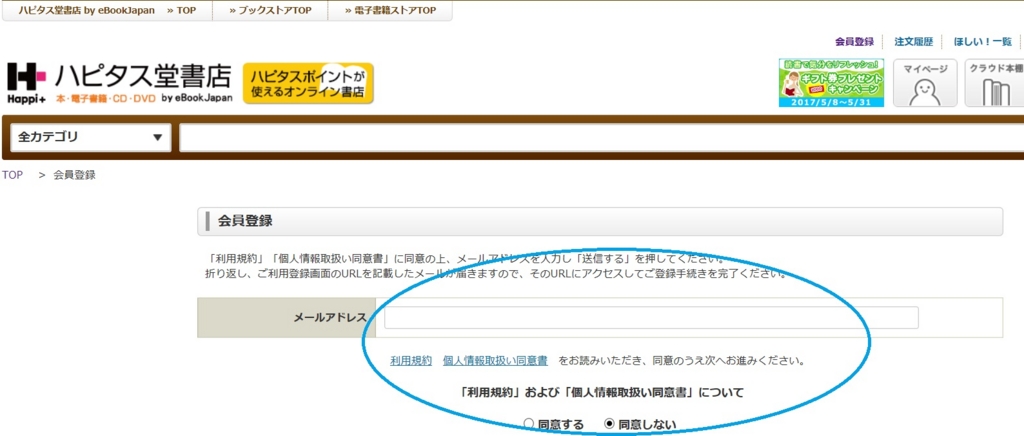Open the クラウド本棚 bookshelf icon

(994, 83)
